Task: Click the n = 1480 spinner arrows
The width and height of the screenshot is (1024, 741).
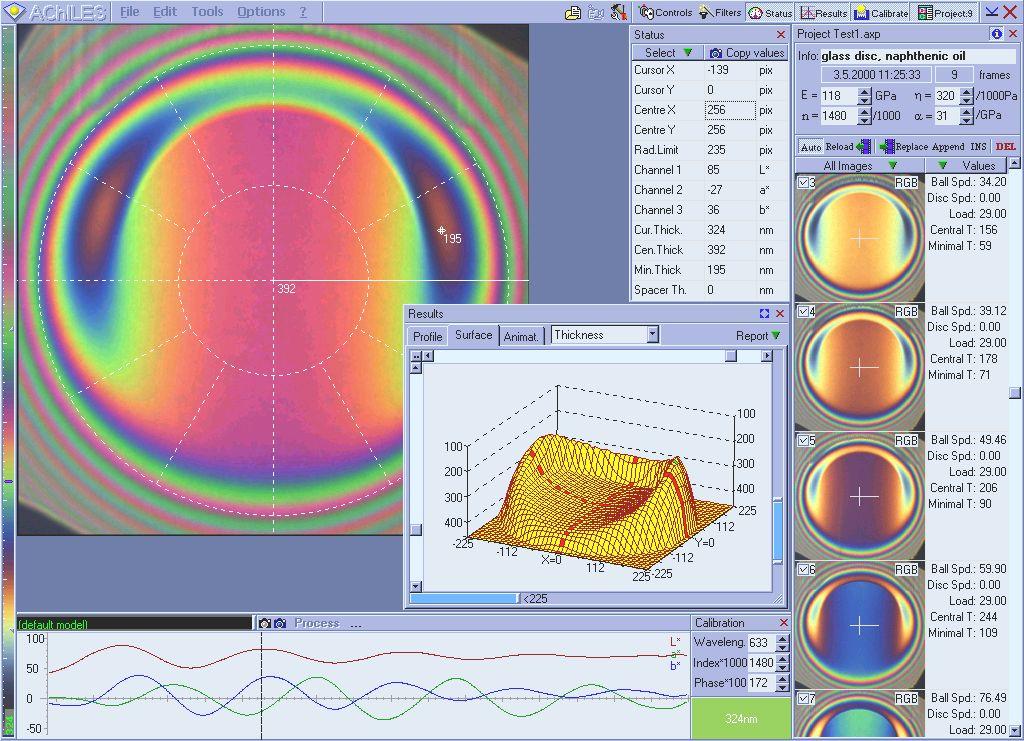Action: click(864, 116)
